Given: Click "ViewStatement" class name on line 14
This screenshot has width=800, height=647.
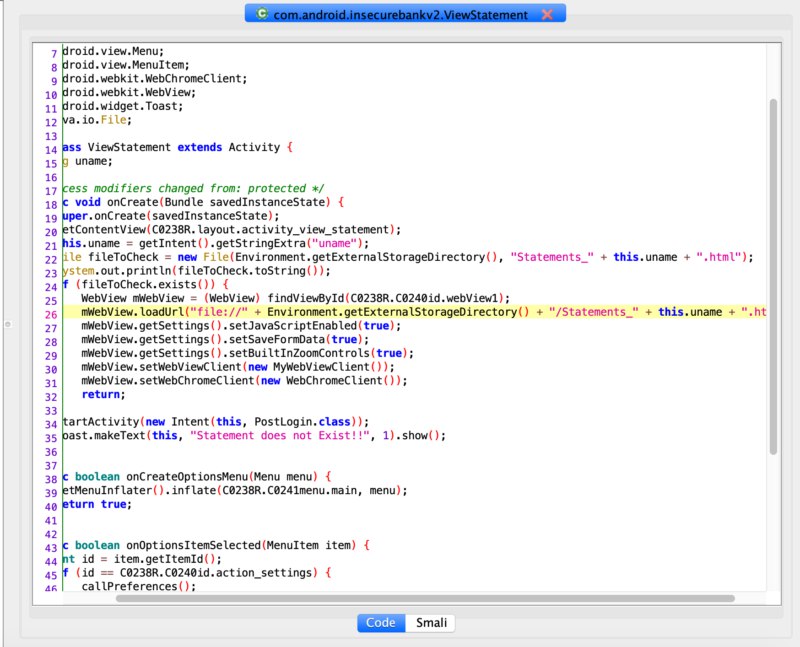Looking at the screenshot, I should point(129,147).
